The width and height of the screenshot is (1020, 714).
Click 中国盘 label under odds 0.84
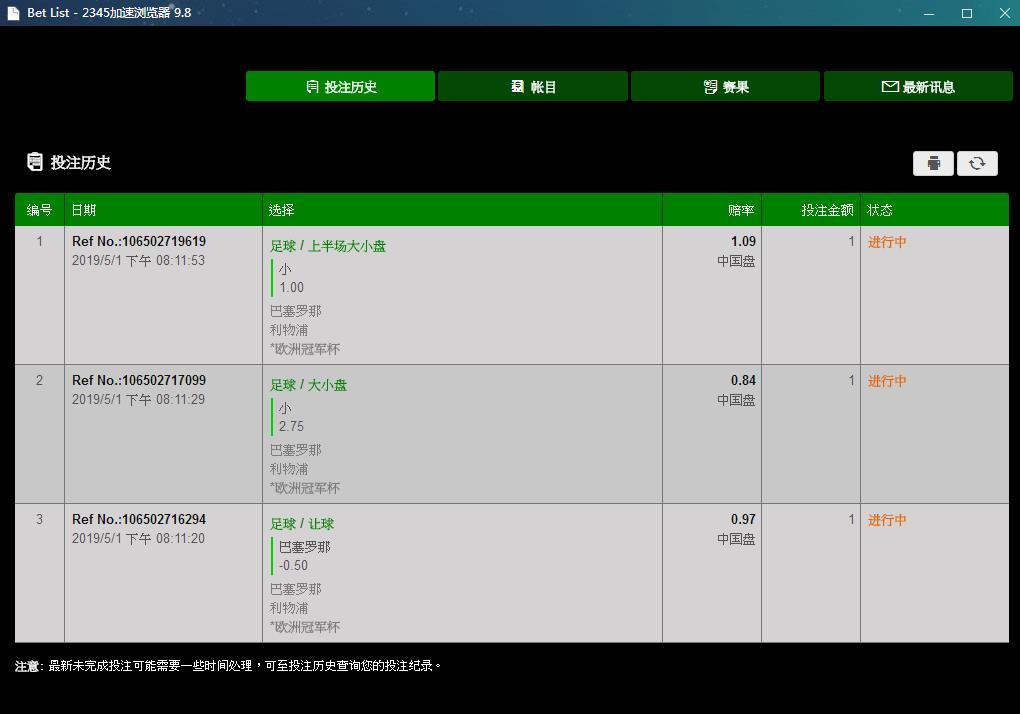click(x=736, y=401)
